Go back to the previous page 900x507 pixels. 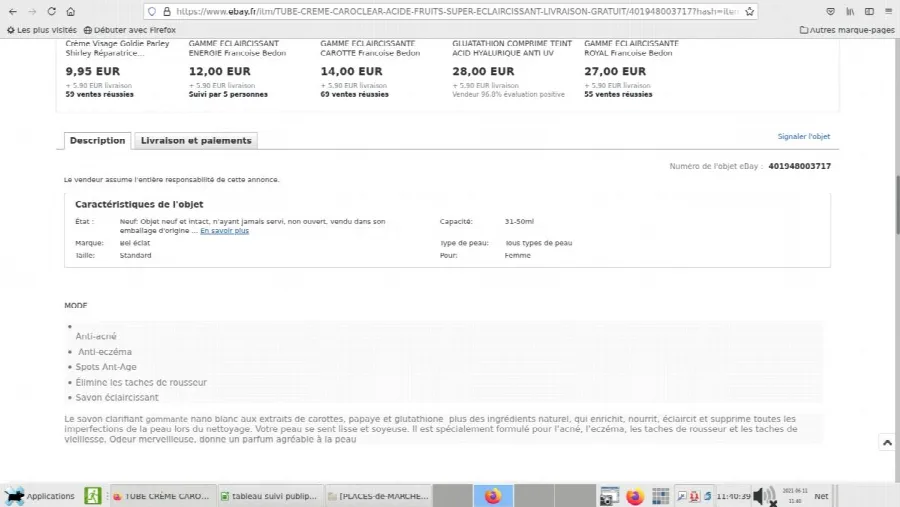pos(13,11)
